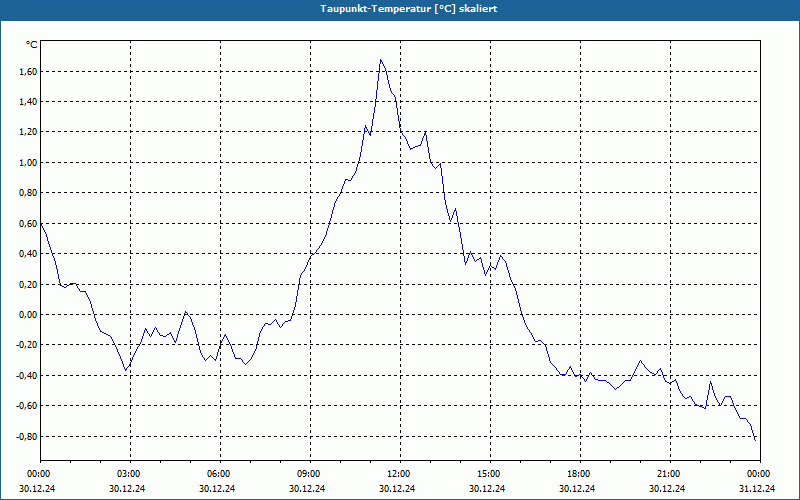The height and width of the screenshot is (500, 800).
Task: Select the "-0,20" y-axis label
Action: click(27, 345)
